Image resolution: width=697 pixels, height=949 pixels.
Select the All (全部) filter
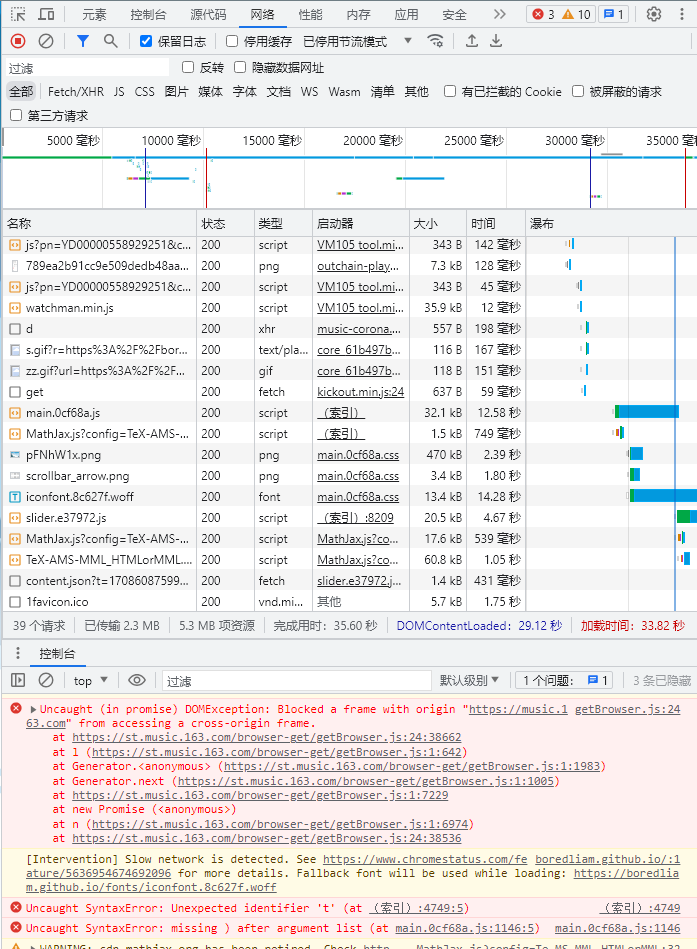click(x=21, y=91)
